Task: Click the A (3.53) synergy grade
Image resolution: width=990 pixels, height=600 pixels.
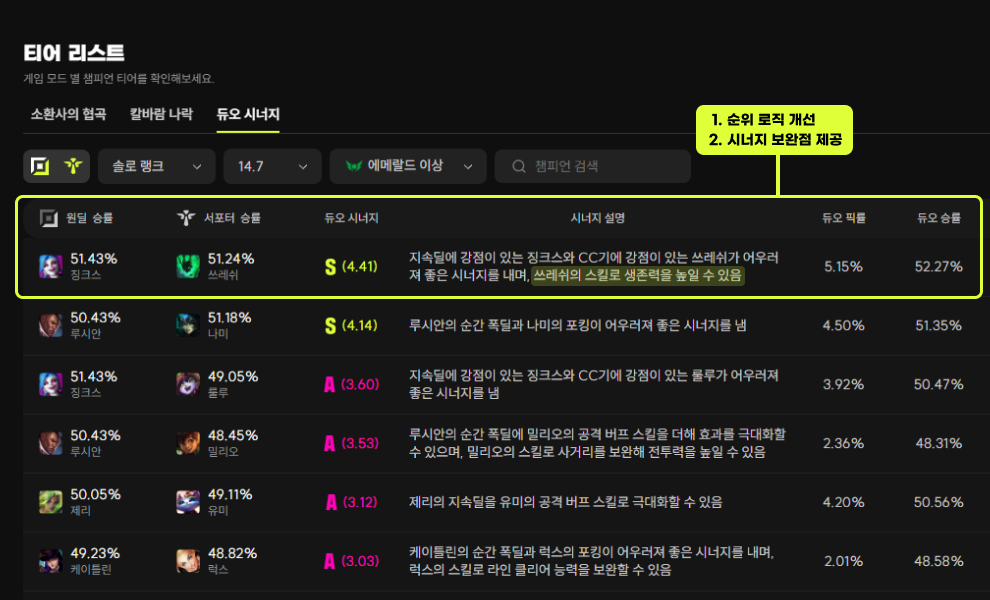Action: [x=351, y=443]
